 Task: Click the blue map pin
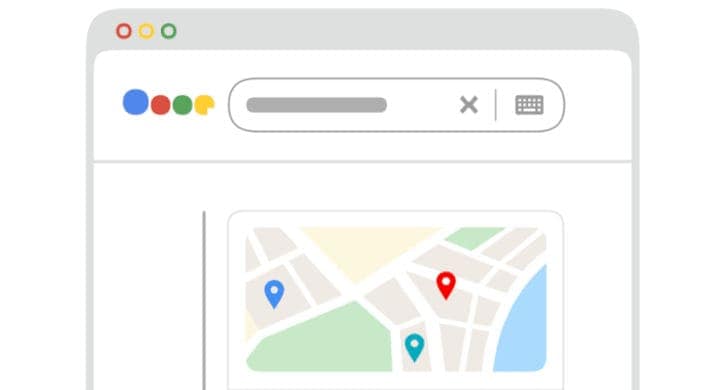point(274,294)
